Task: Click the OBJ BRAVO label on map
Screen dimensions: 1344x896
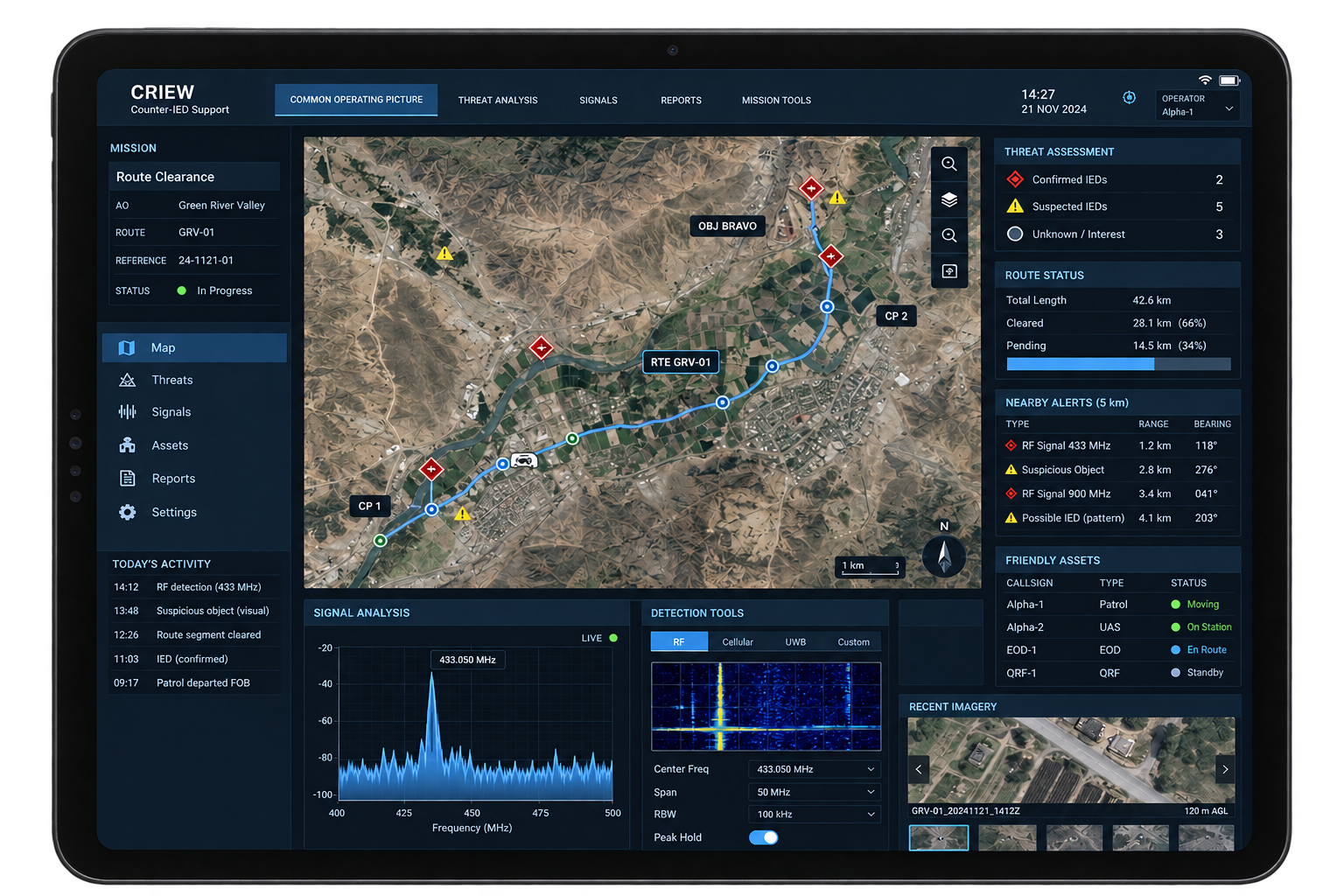Action: click(x=727, y=226)
